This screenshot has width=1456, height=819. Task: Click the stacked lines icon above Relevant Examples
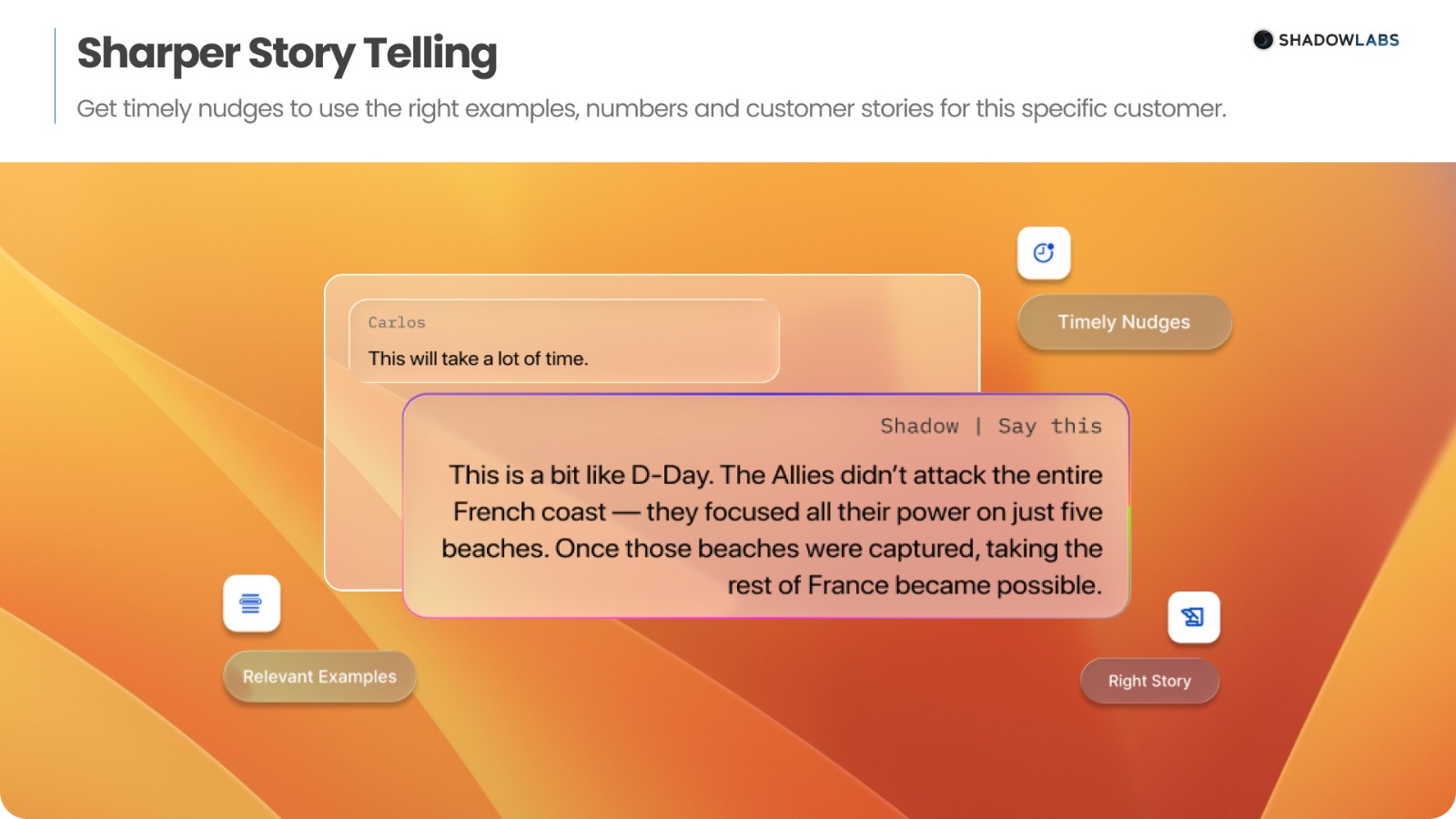(251, 603)
